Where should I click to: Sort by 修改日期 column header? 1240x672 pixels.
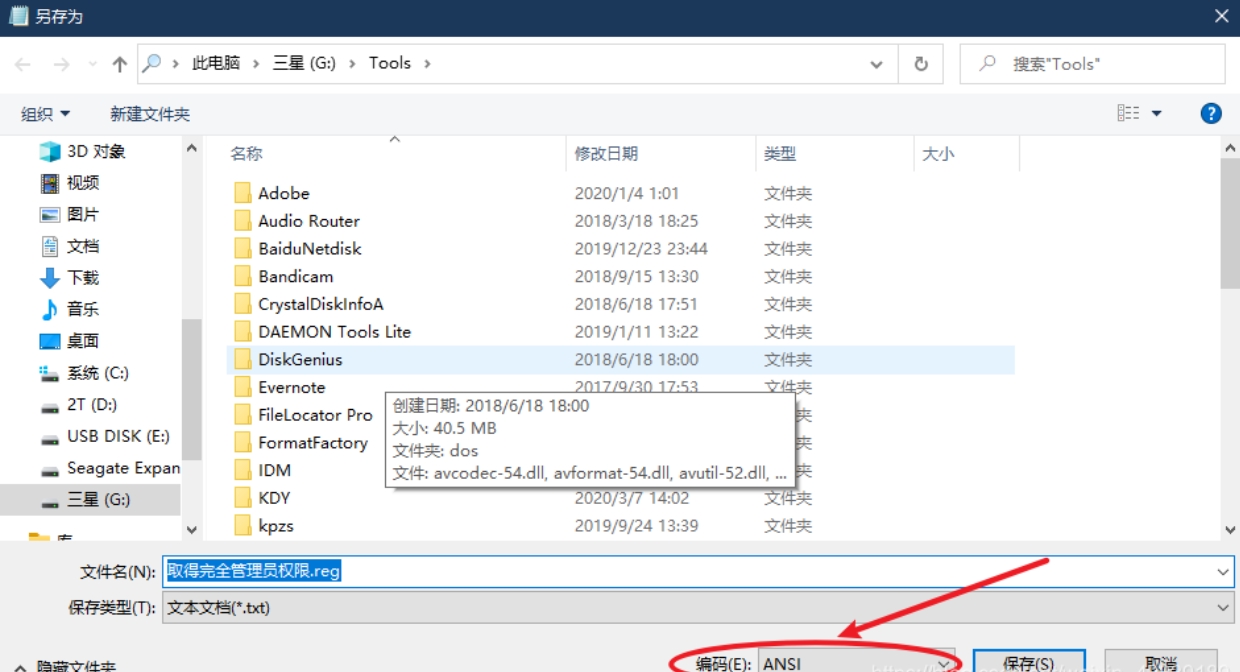(x=606, y=154)
